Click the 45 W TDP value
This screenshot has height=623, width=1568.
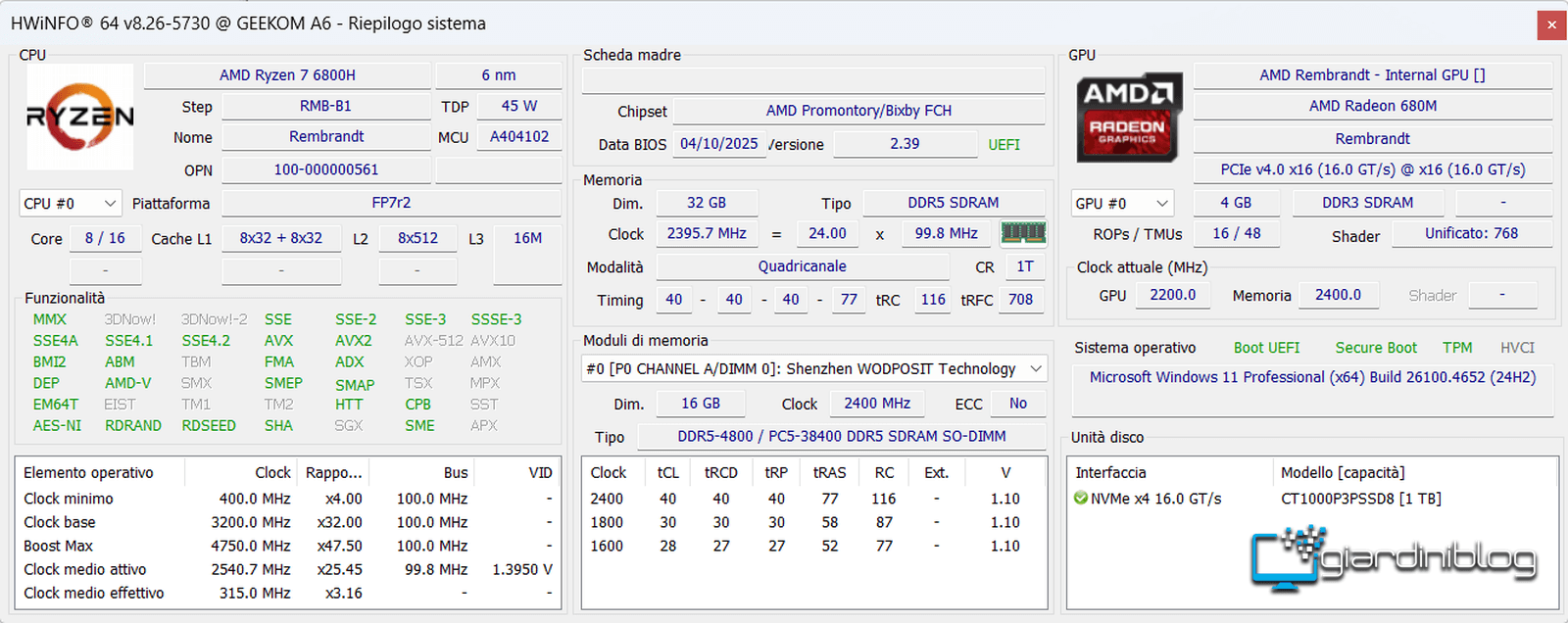click(x=519, y=106)
